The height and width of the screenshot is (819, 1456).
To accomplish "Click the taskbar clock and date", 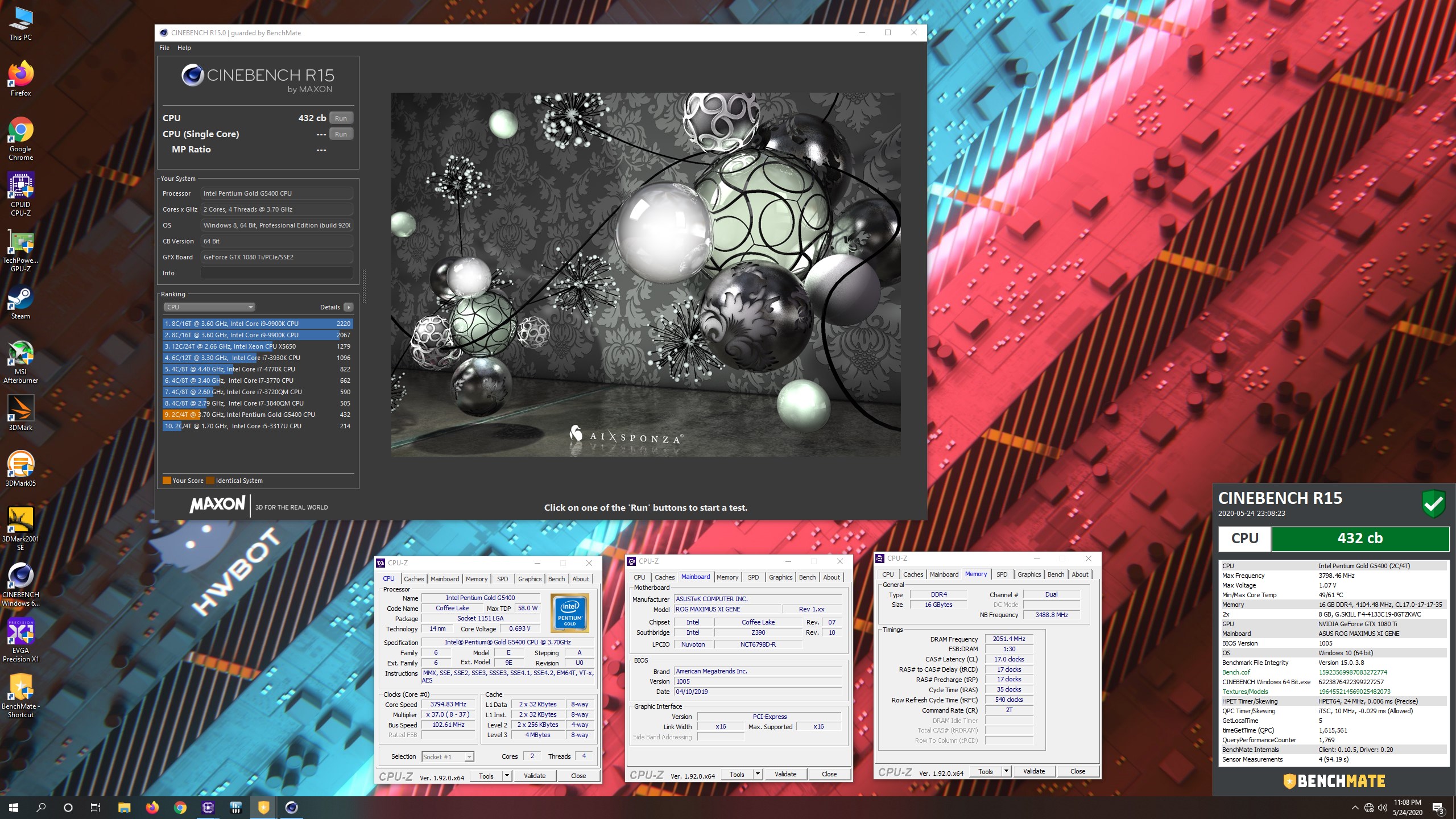I will click(x=1407, y=808).
